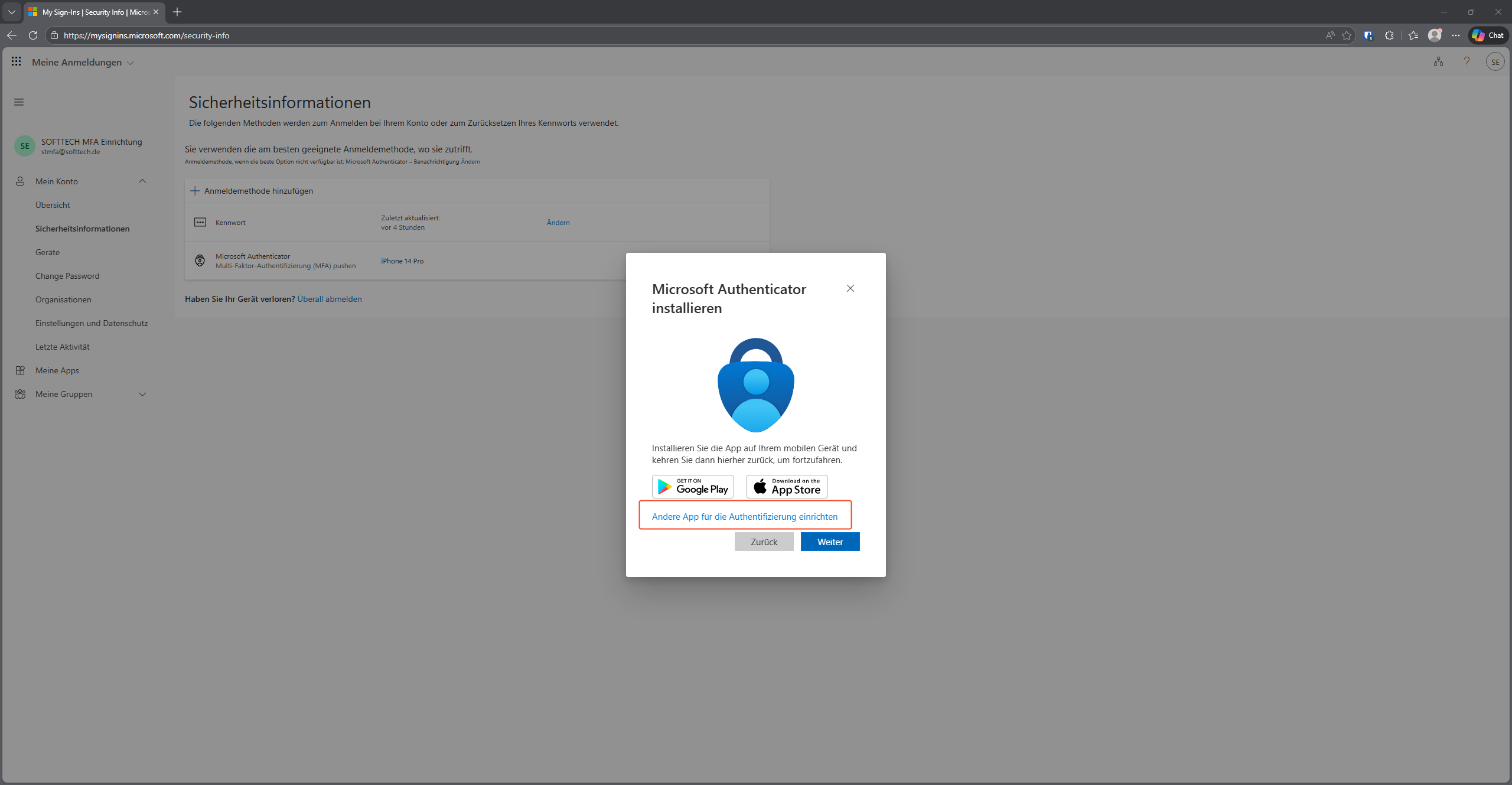Reload the page with refresh icon
Screen dimensions: 1512x785
33,35
